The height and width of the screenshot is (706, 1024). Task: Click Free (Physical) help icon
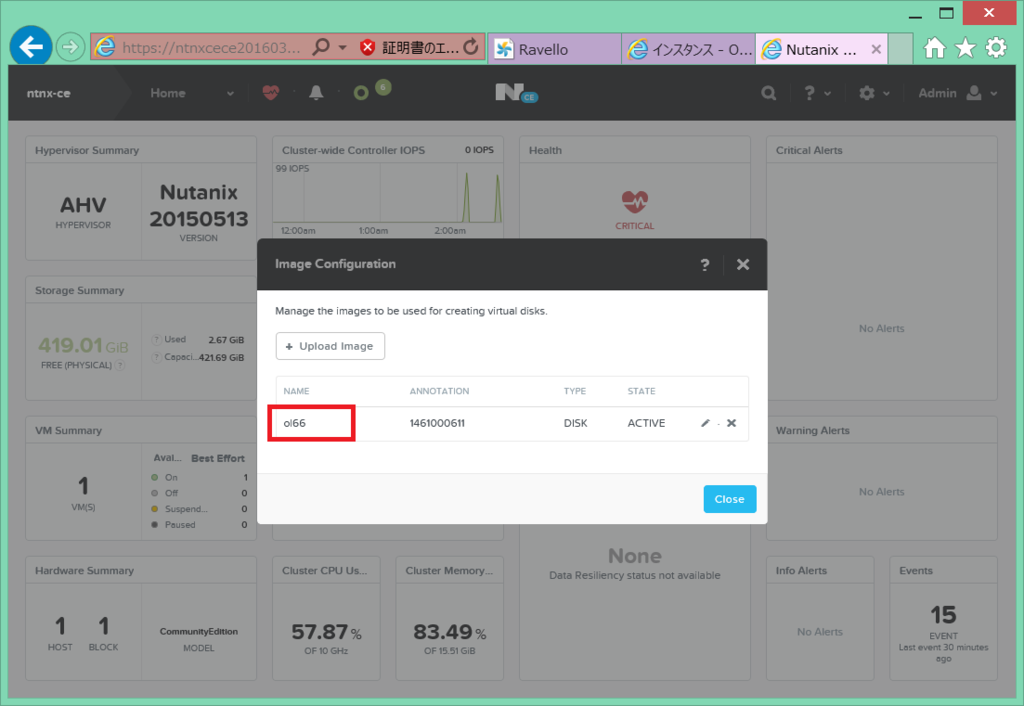click(x=120, y=365)
